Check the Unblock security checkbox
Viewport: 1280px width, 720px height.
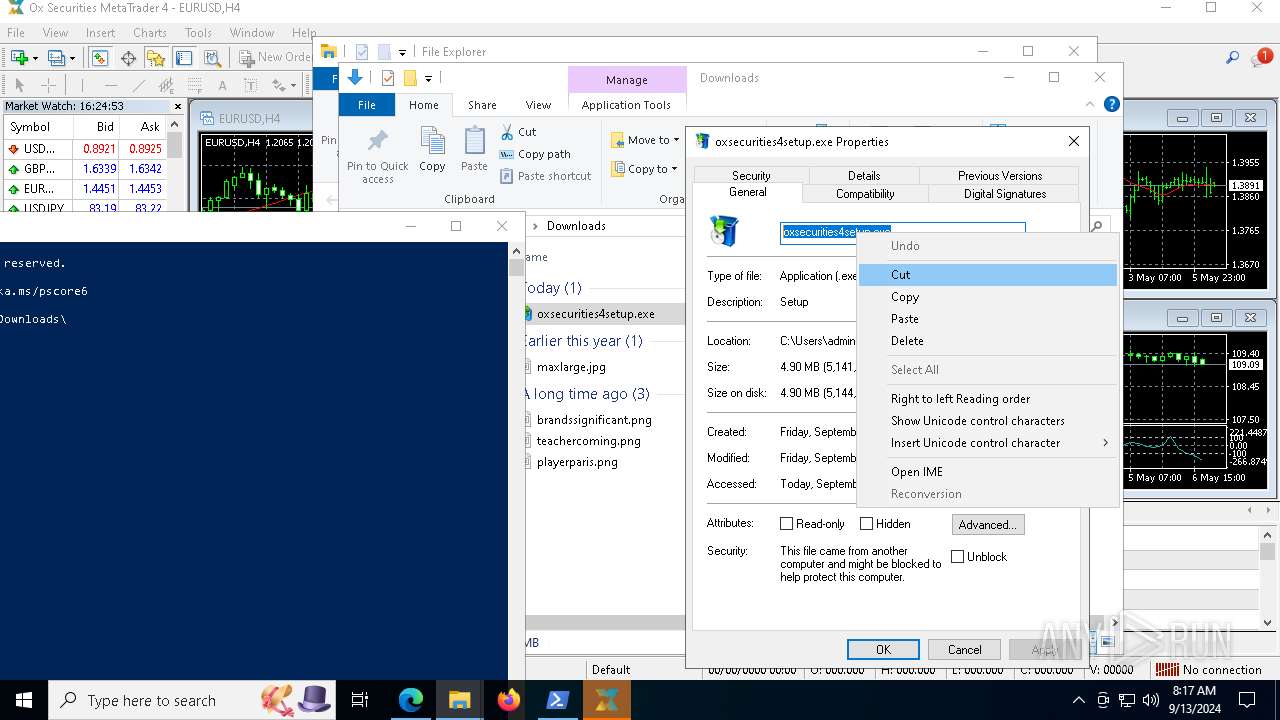tap(958, 557)
